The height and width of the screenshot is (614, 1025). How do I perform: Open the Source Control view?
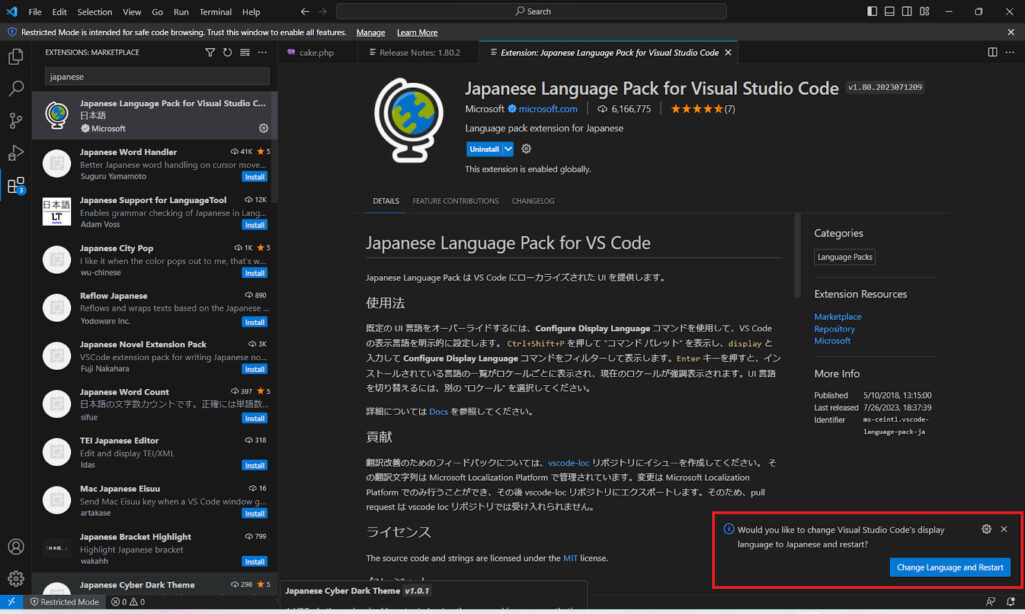(16, 120)
